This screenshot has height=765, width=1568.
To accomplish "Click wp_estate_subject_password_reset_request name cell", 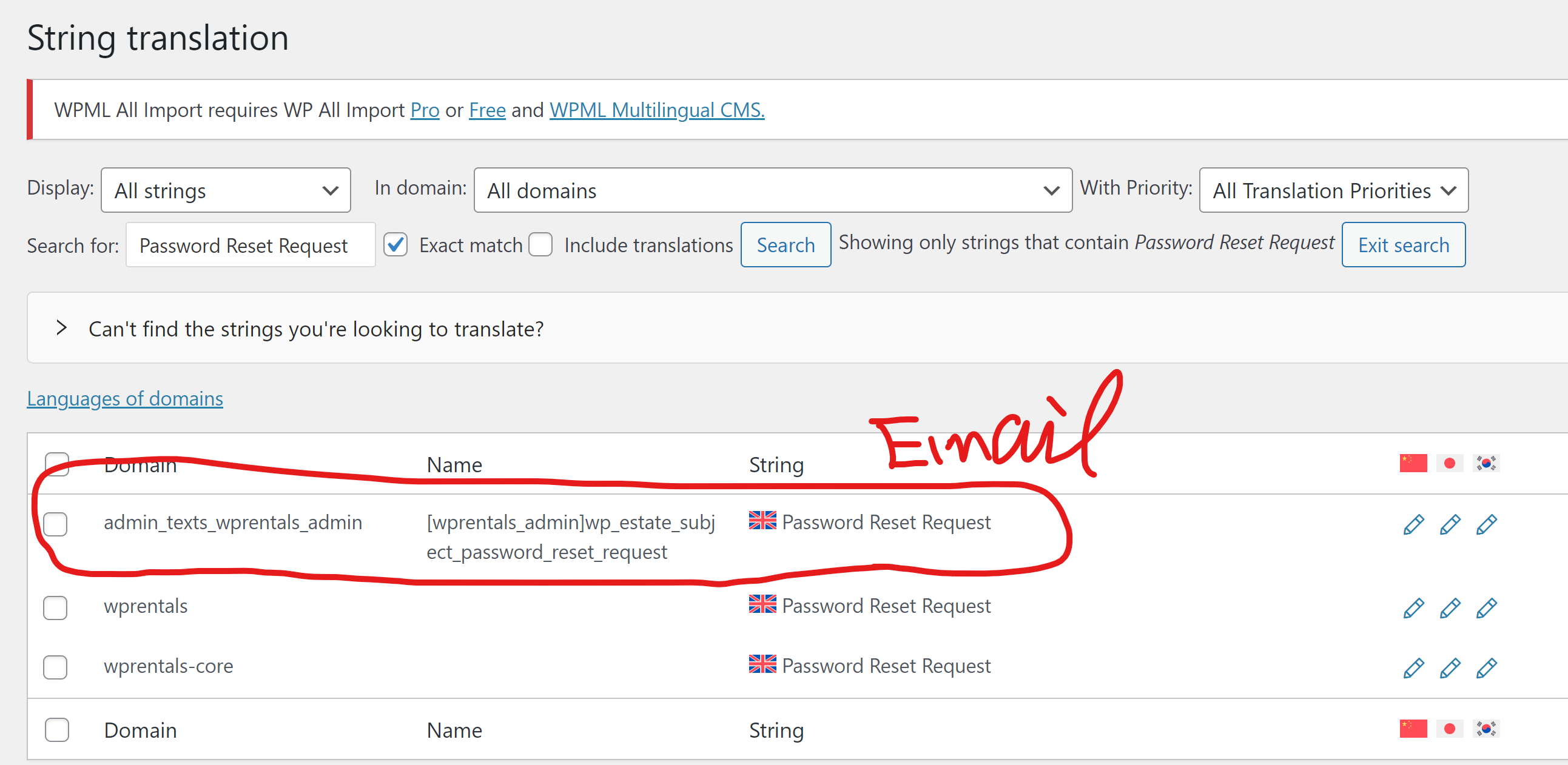I will click(x=570, y=537).
